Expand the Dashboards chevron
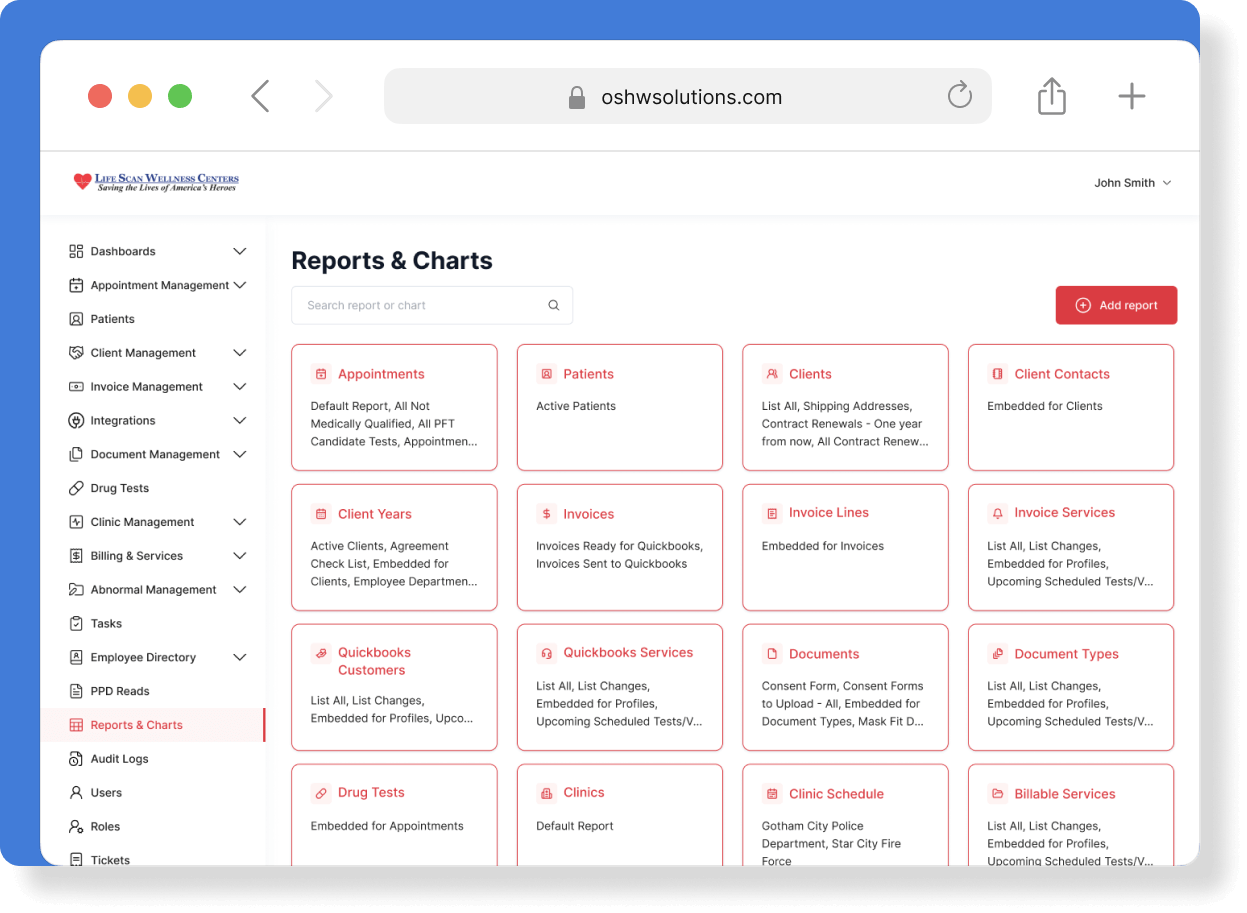This screenshot has width=1247, height=913. [x=240, y=251]
